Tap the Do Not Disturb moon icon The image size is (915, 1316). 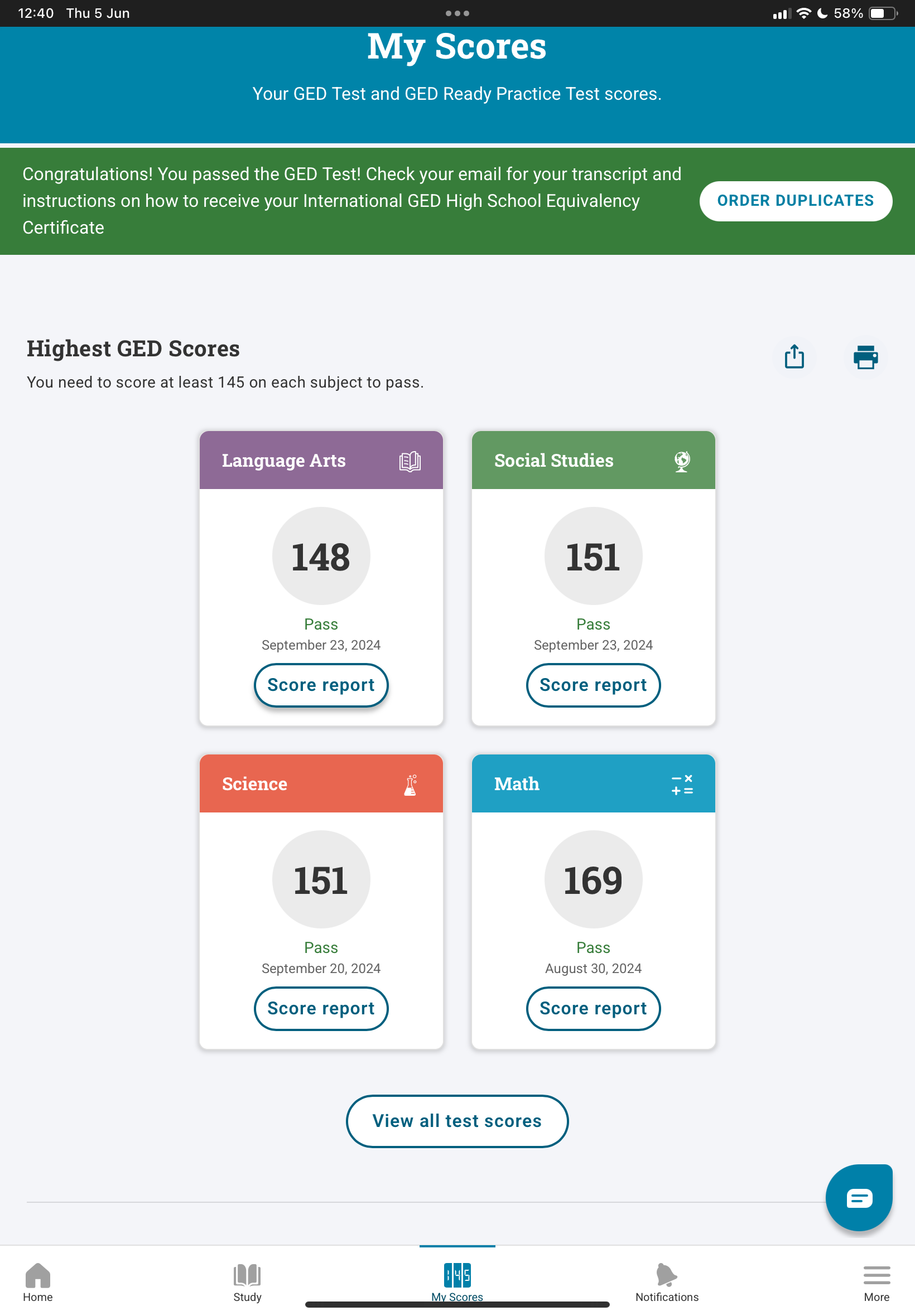click(x=822, y=13)
